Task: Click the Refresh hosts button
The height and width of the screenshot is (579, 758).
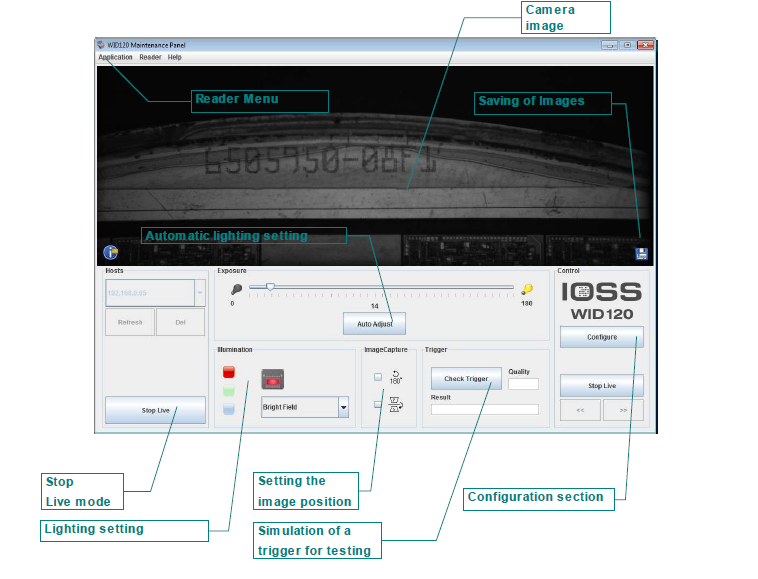Action: pos(130,322)
